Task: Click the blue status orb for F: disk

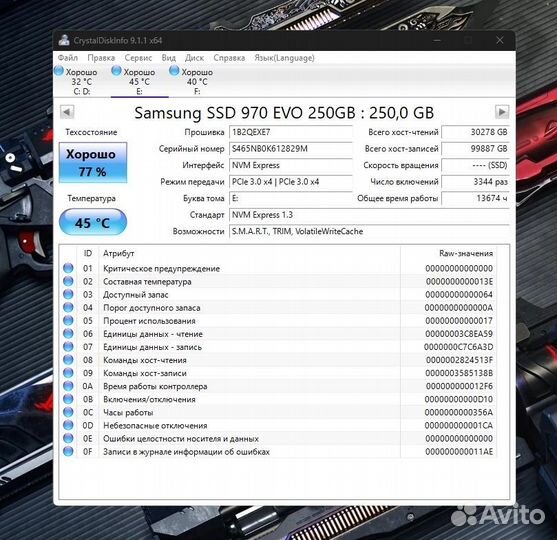Action: 174,71
